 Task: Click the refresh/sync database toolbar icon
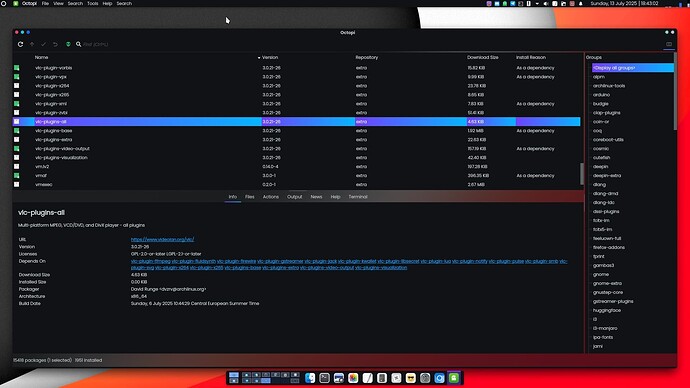point(20,44)
